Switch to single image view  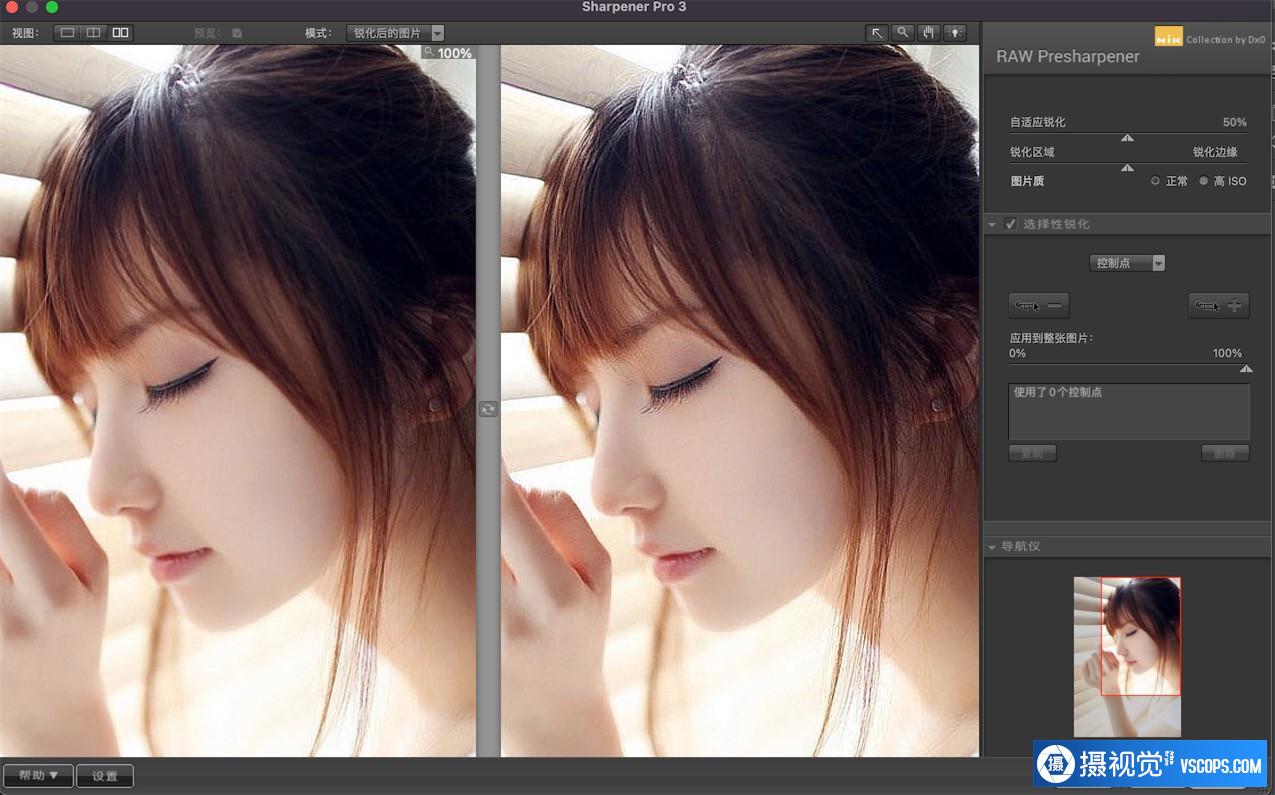click(67, 33)
